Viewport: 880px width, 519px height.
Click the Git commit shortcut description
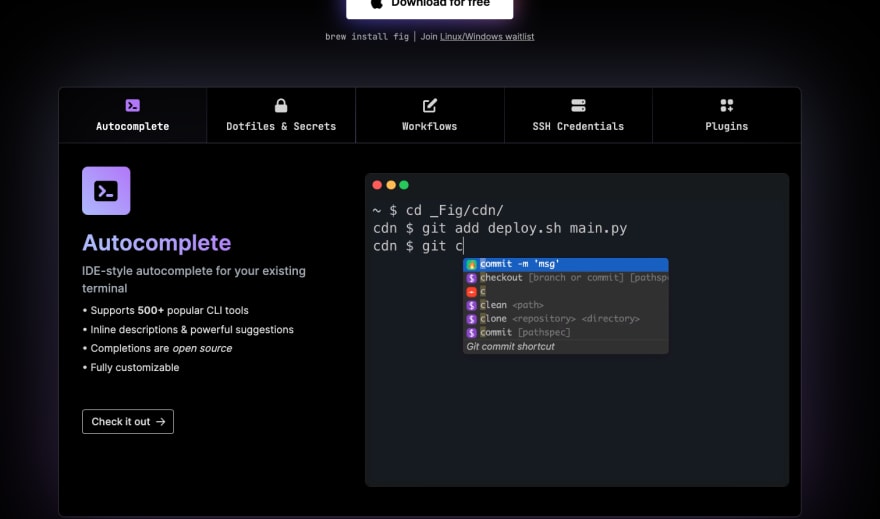coord(510,347)
